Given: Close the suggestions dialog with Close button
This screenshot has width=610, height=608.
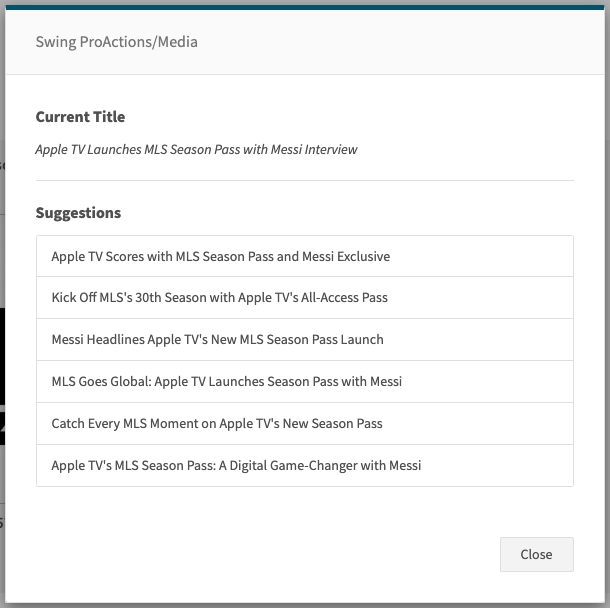Looking at the screenshot, I should (x=536, y=554).
